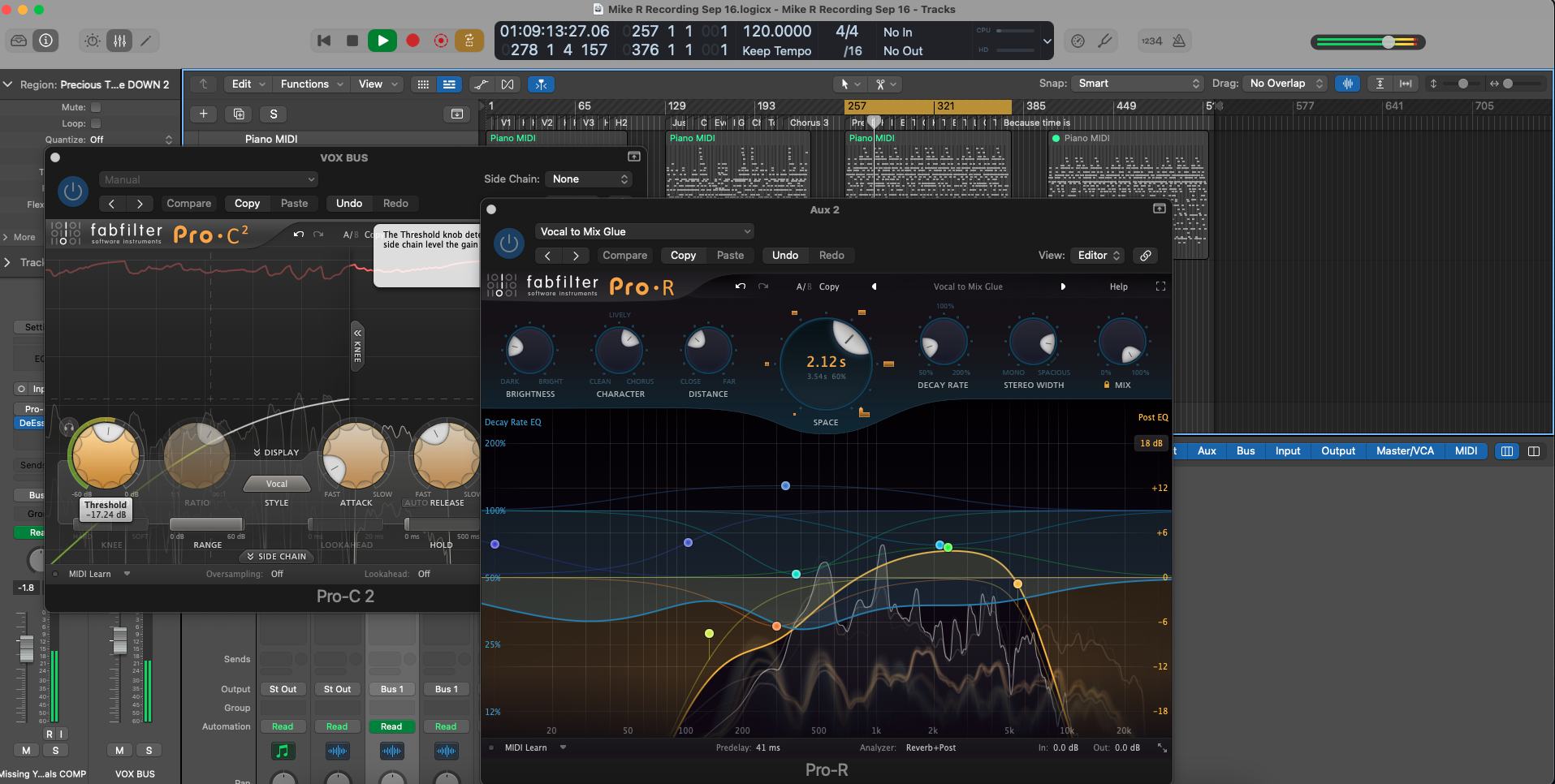The image size is (1555, 784).
Task: Open the Quantize Off popup
Action: (131, 140)
